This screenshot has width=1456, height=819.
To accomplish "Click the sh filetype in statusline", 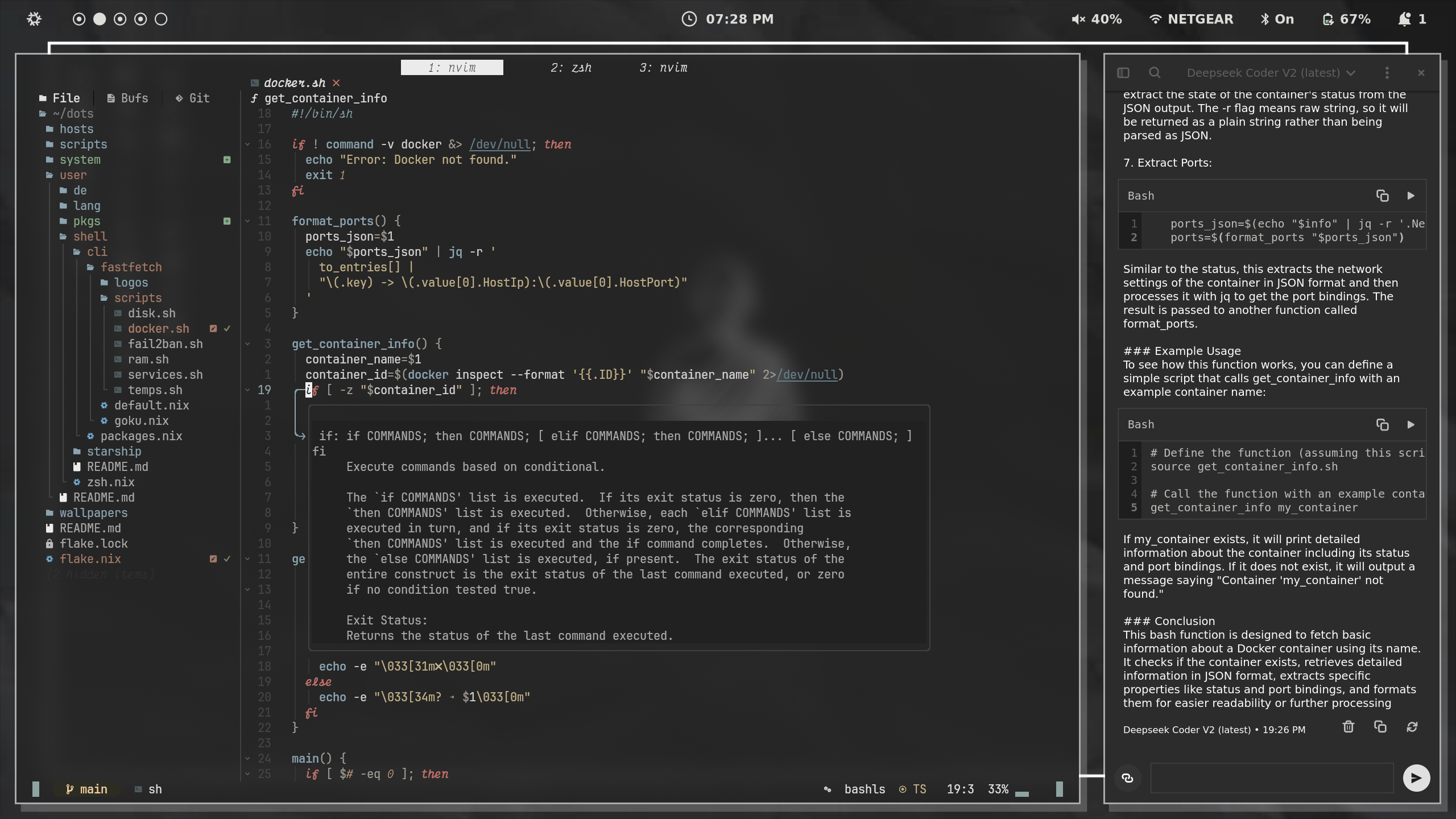I will pyautogui.click(x=148, y=789).
